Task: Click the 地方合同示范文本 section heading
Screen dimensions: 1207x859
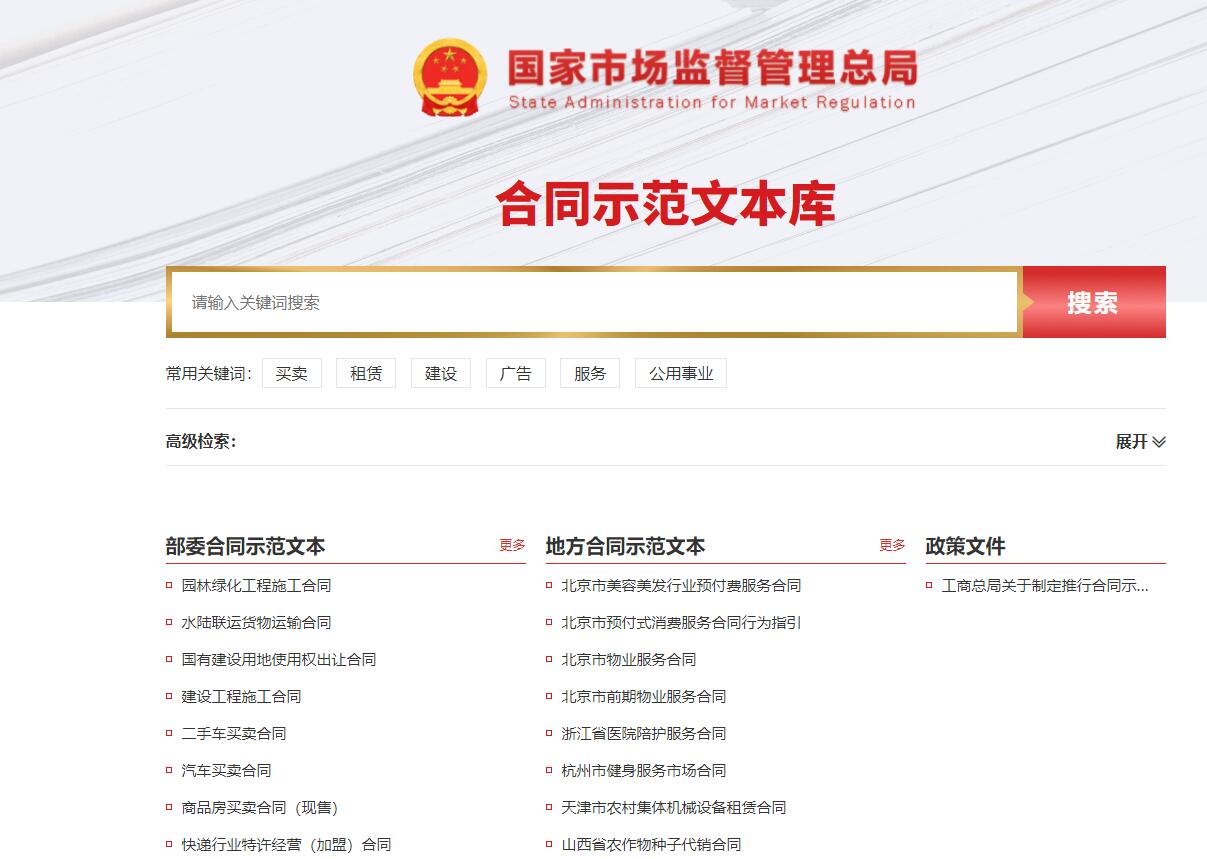Action: tap(625, 546)
